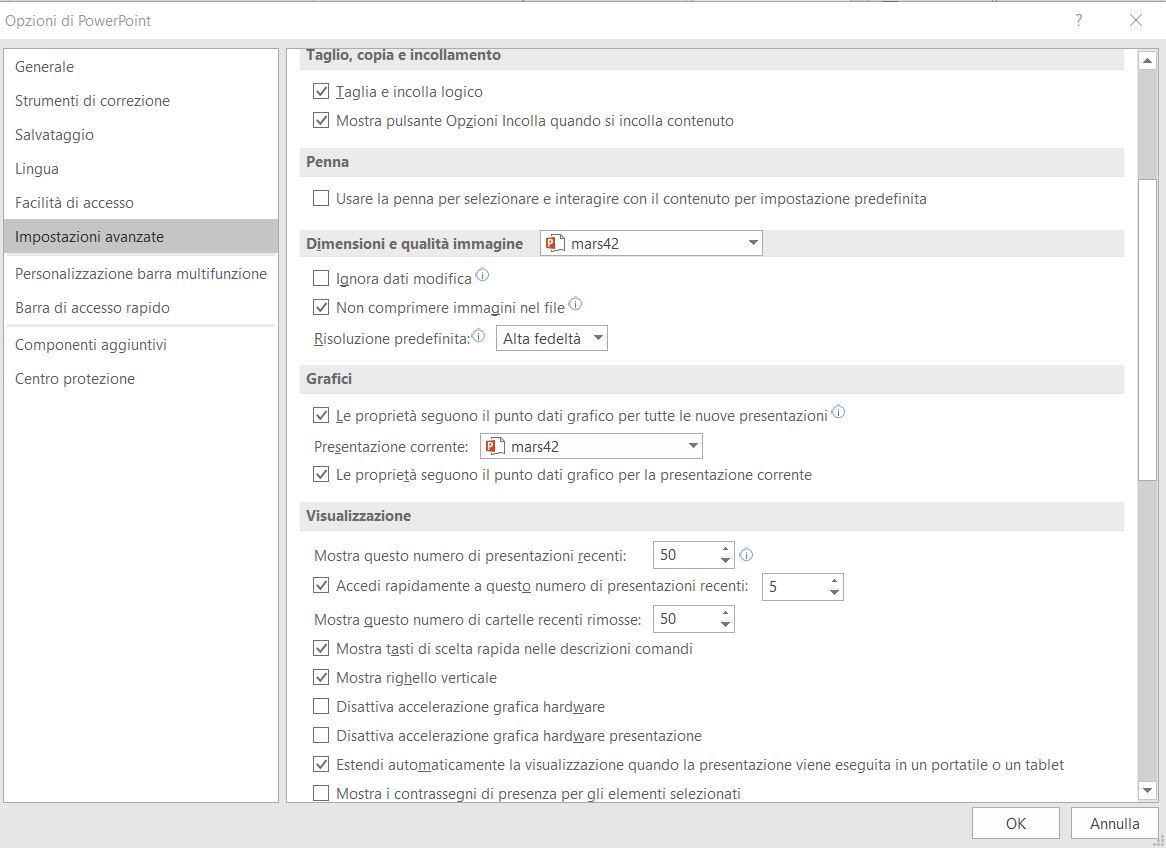
Task: Click info icon after nuove presentazioni option
Action: (838, 411)
